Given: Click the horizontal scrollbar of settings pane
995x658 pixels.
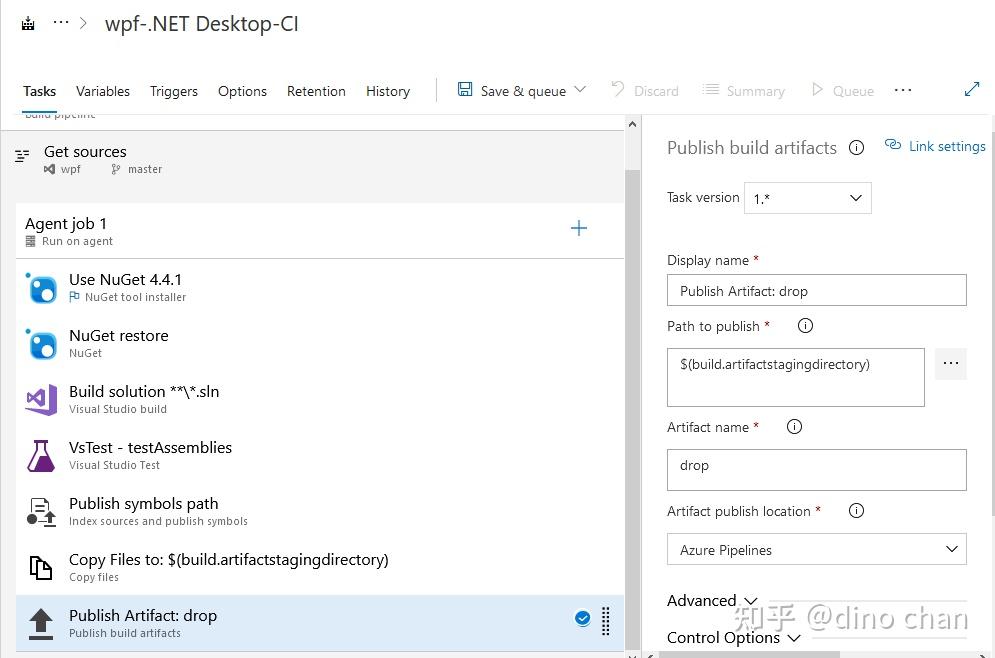Looking at the screenshot, I should pos(749,654).
